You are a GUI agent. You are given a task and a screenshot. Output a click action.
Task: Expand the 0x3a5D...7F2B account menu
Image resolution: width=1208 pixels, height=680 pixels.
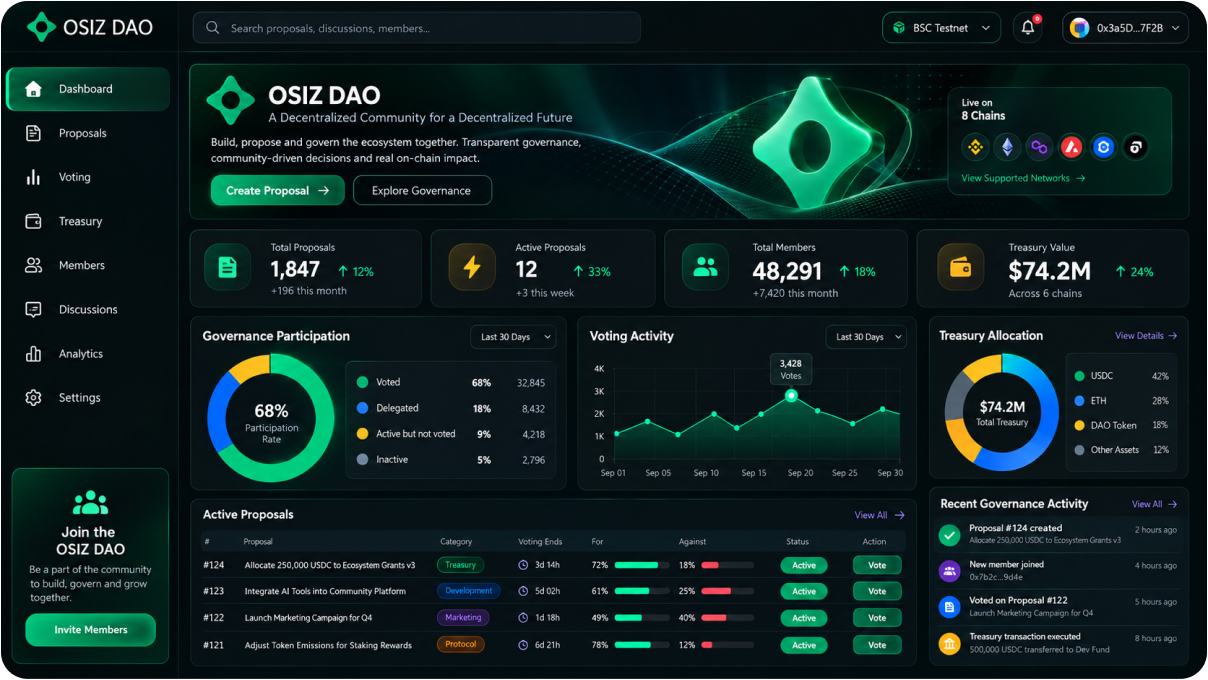pyautogui.click(x=1125, y=28)
